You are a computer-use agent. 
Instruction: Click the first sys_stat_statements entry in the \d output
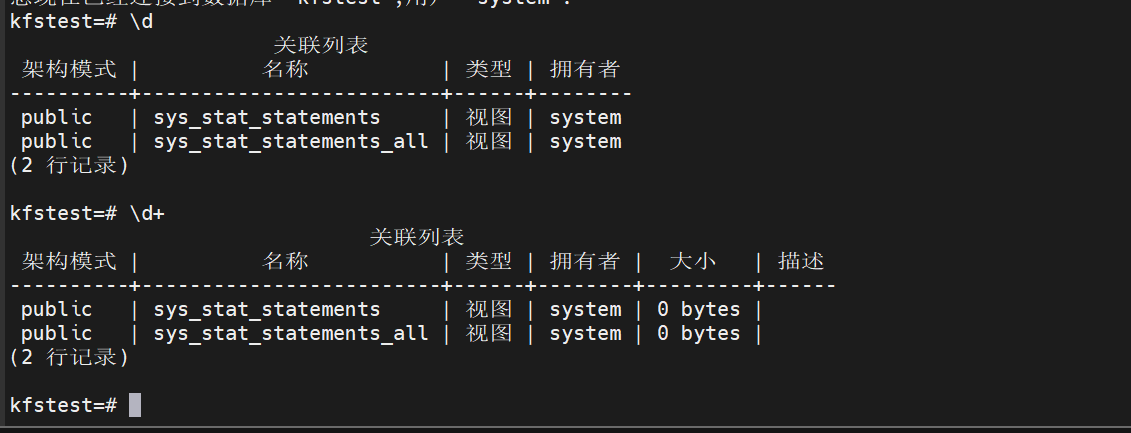pyautogui.click(x=267, y=117)
